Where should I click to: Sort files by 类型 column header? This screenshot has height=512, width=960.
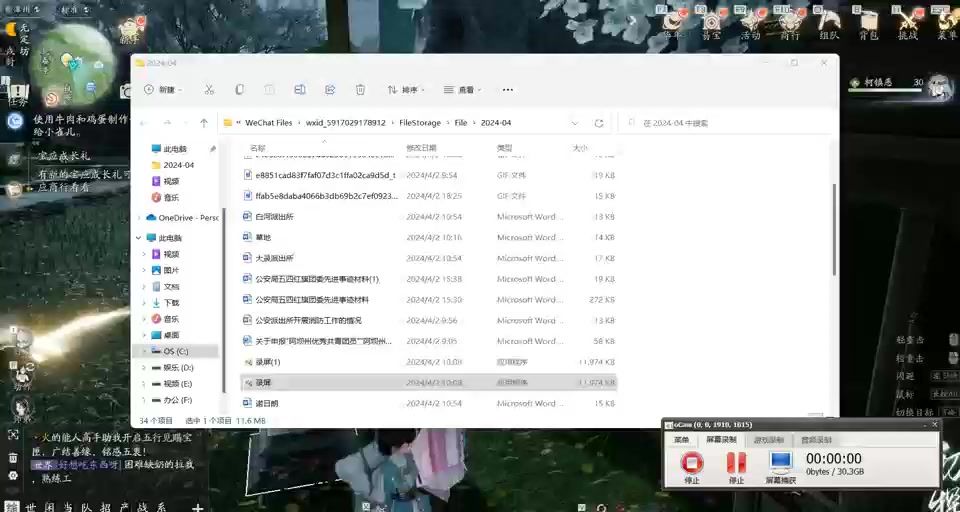(504, 148)
